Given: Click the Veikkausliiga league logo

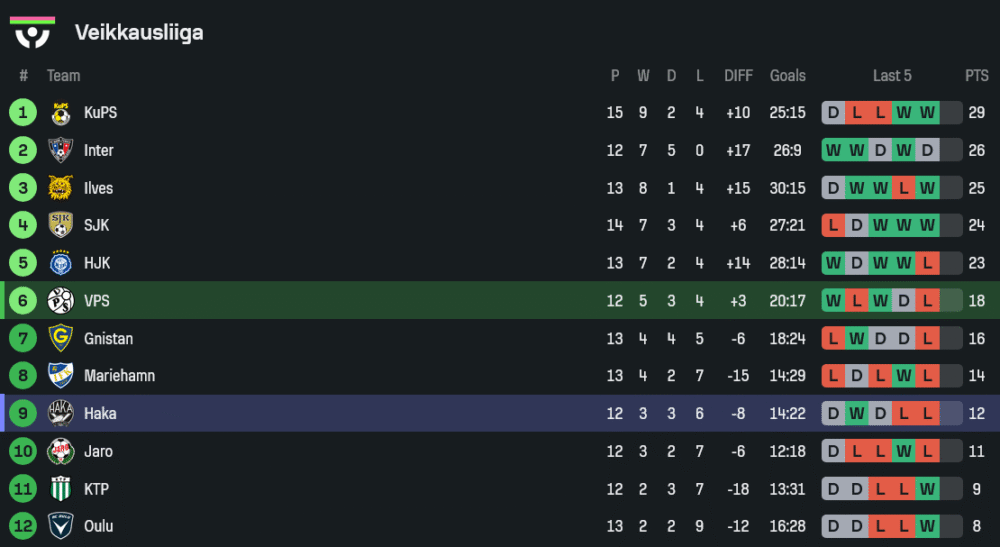Looking at the screenshot, I should (x=32, y=32).
